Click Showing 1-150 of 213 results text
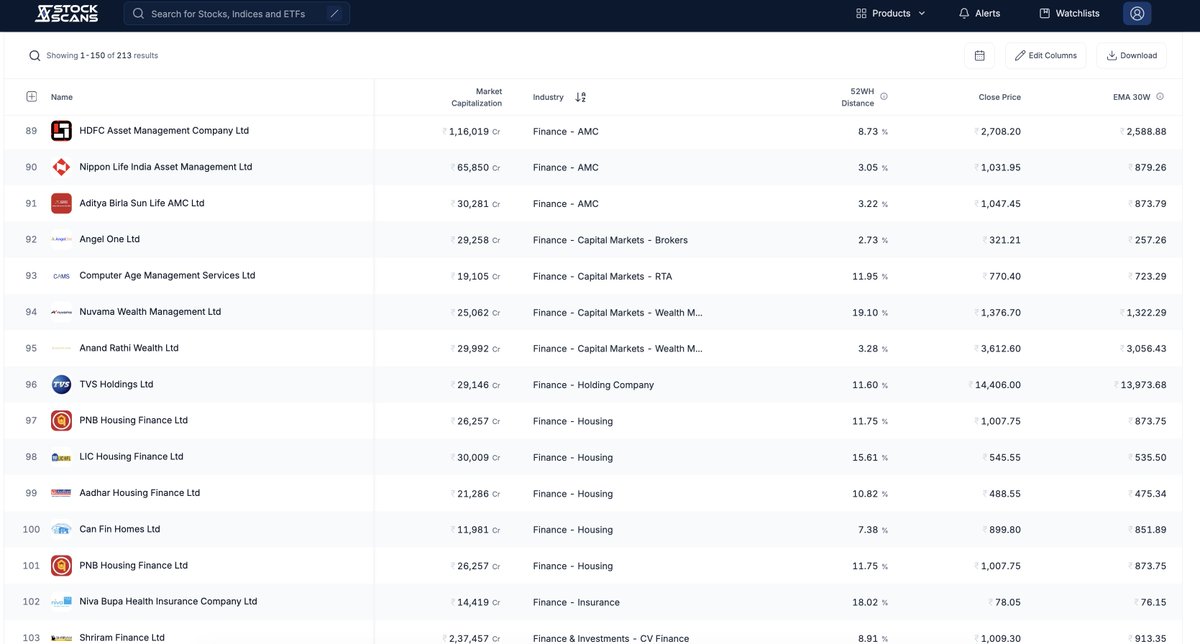 tap(102, 56)
